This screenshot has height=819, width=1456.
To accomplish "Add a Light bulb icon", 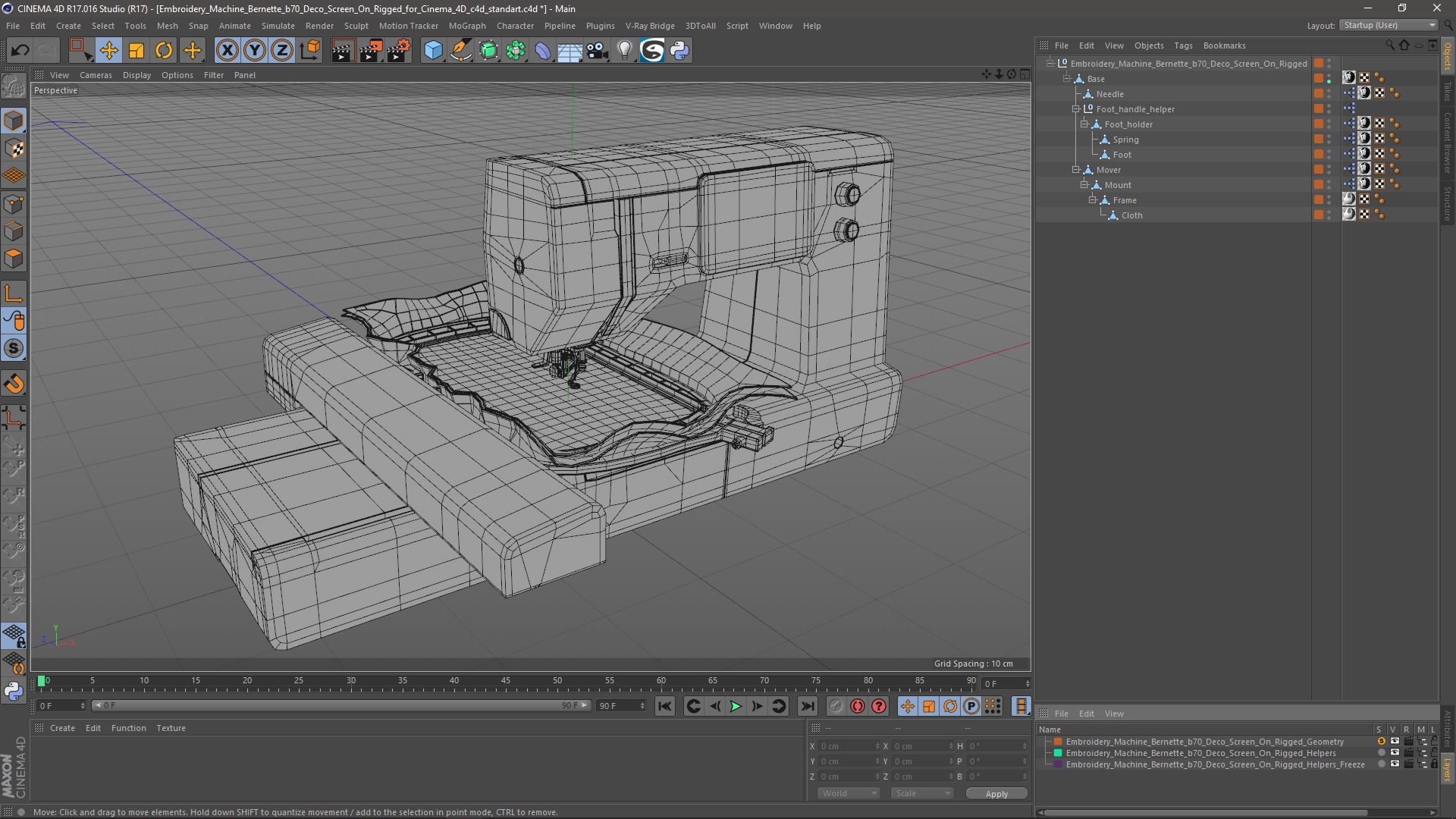I will tap(625, 51).
